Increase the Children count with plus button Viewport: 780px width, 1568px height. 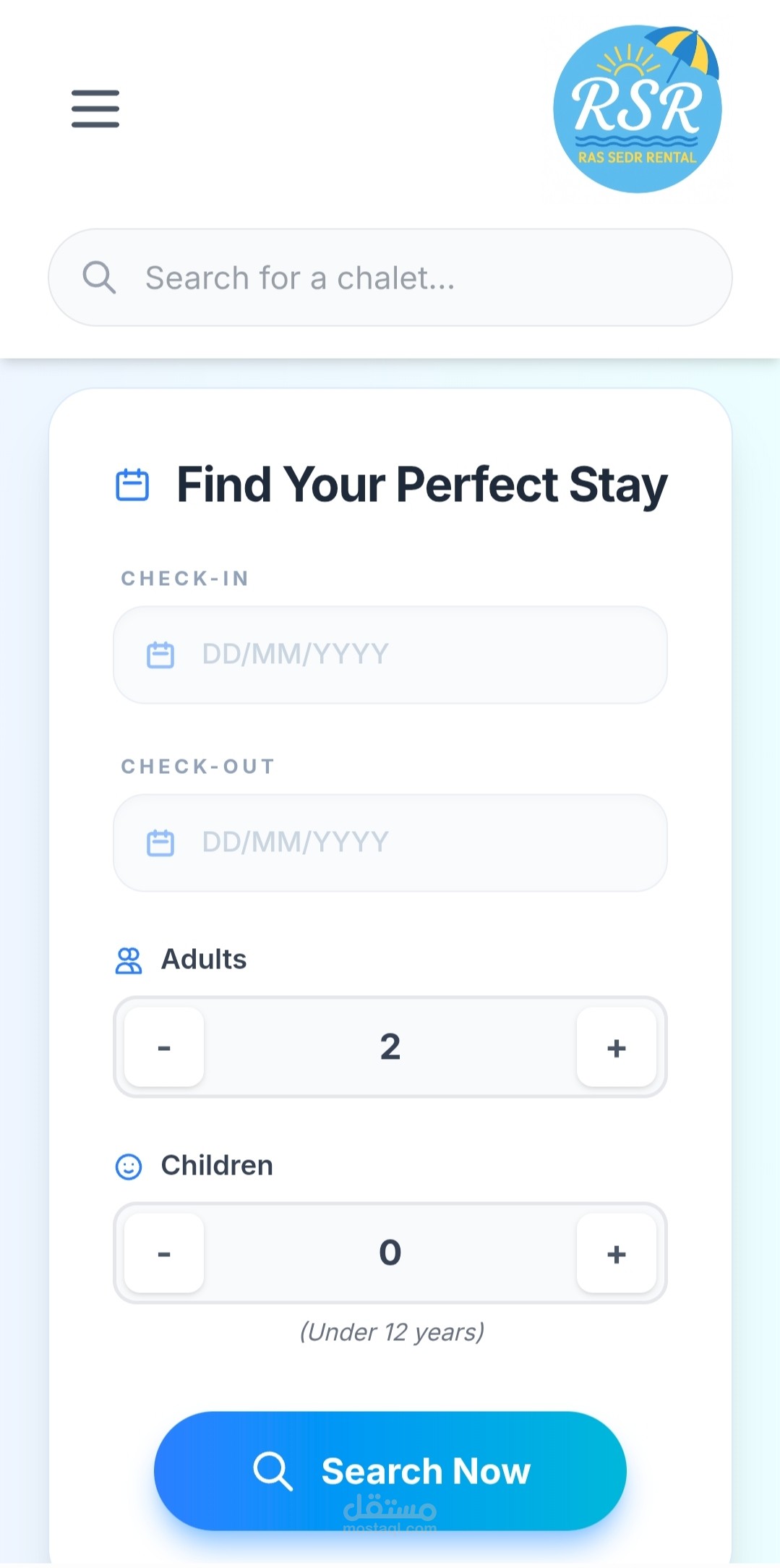[x=616, y=1253]
